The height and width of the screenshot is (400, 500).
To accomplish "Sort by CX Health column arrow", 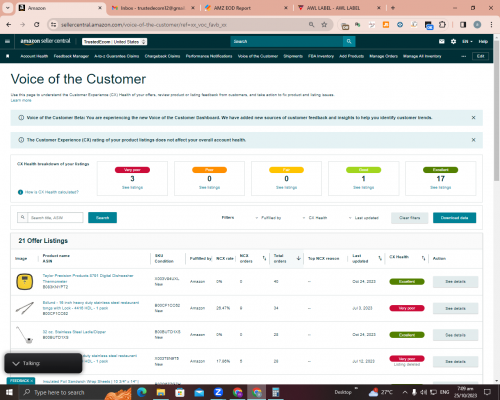I will click(423, 258).
